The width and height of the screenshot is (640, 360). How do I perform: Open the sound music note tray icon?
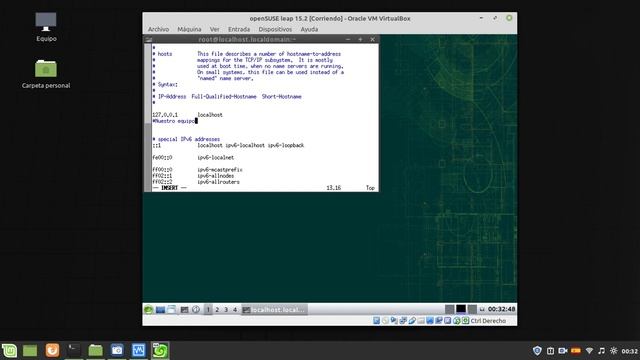tap(601, 351)
